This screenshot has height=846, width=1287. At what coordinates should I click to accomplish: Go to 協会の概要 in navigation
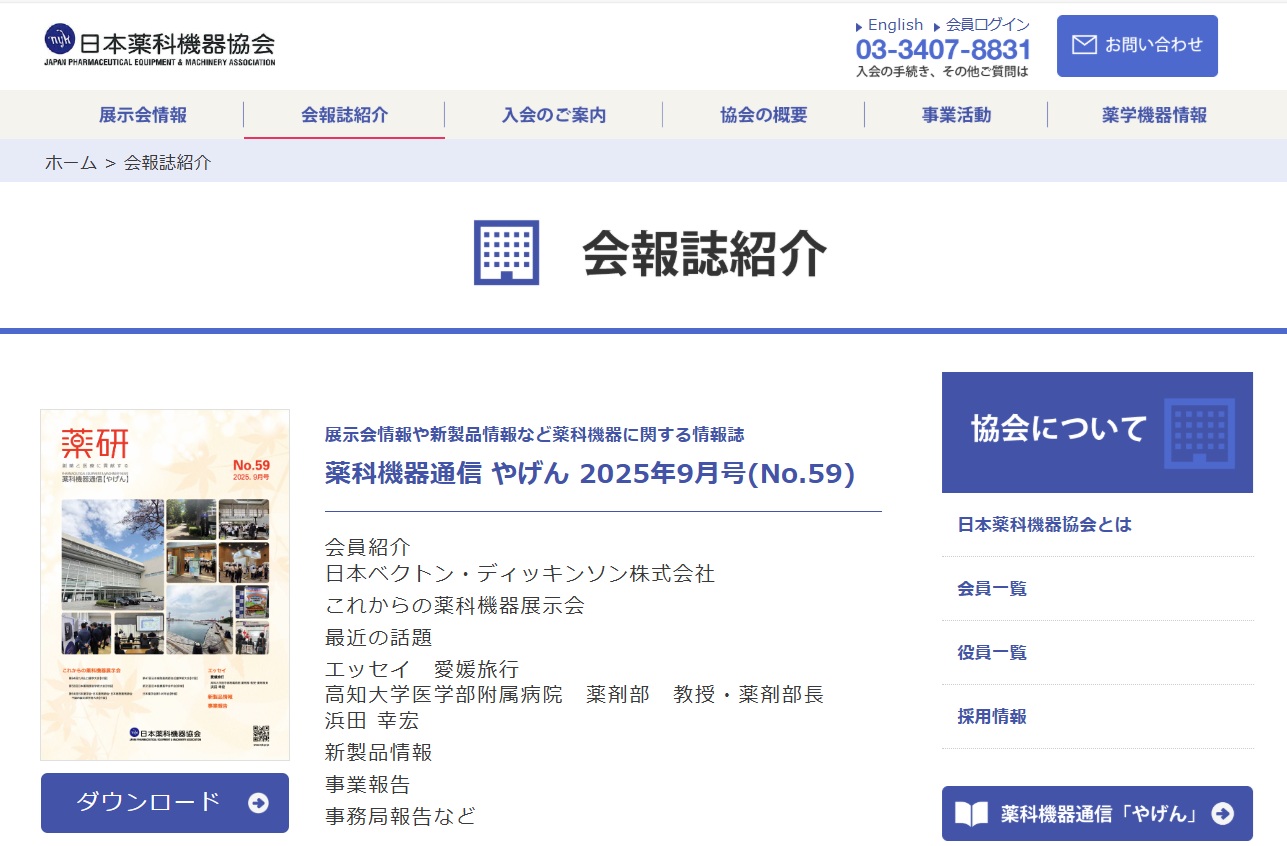point(763,115)
